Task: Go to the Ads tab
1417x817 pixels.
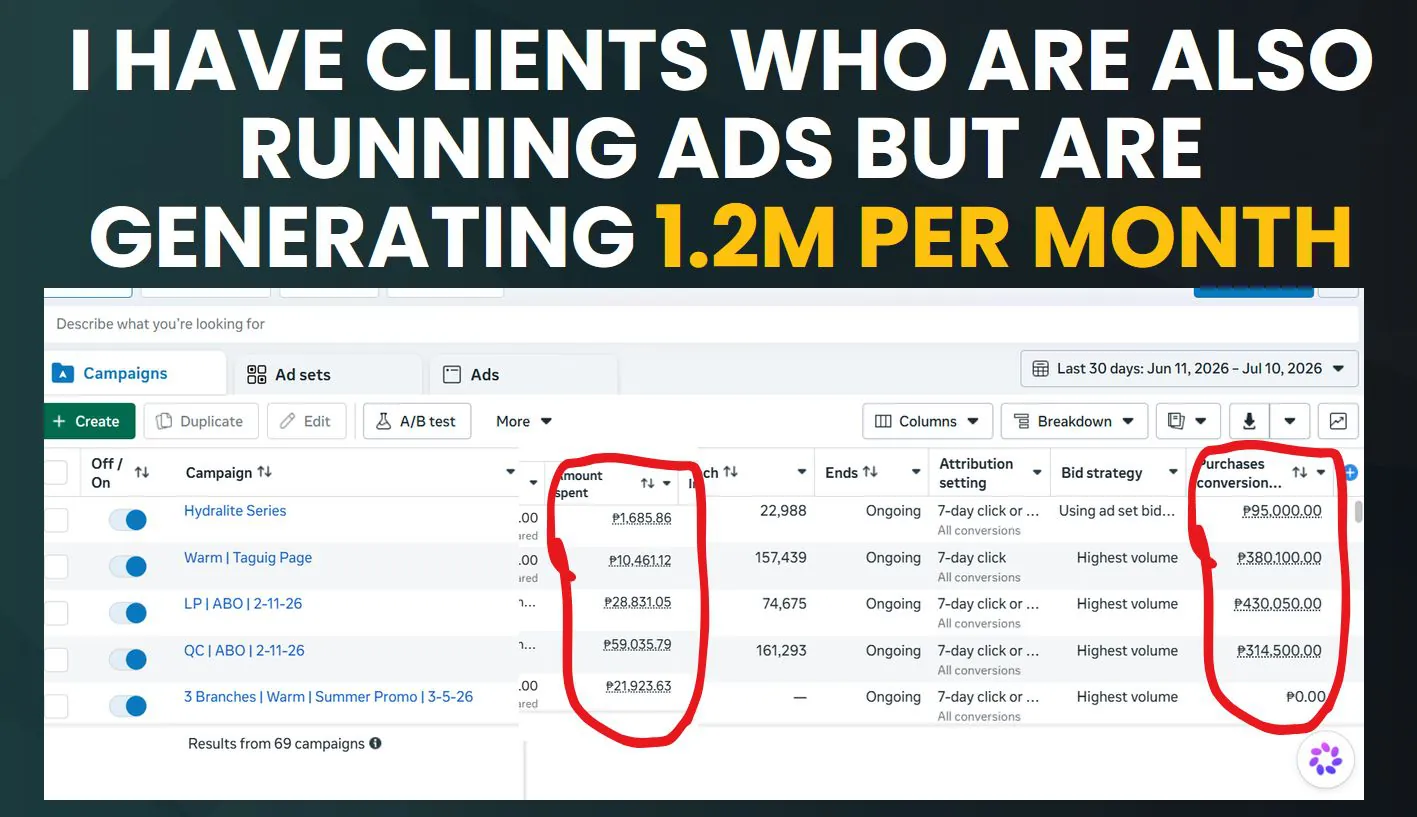Action: point(523,374)
